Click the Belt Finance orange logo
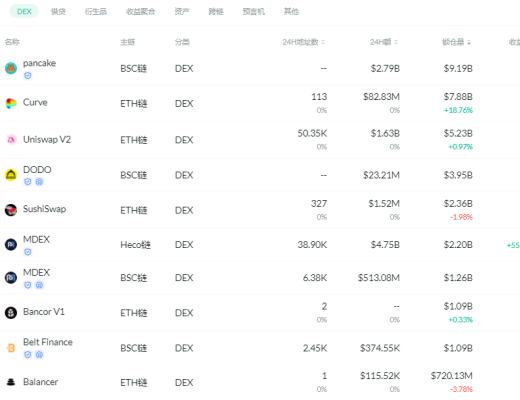520x400 pixels. click(11, 348)
